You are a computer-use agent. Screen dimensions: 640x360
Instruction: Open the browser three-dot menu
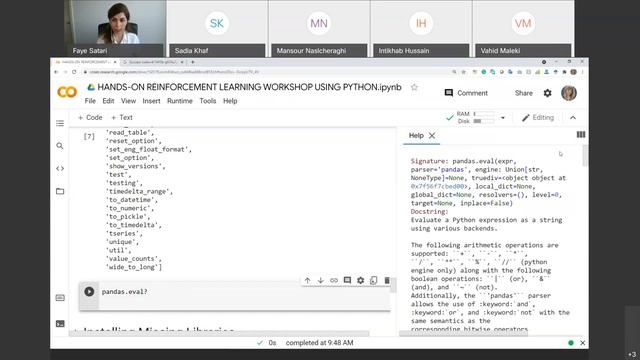coord(583,72)
